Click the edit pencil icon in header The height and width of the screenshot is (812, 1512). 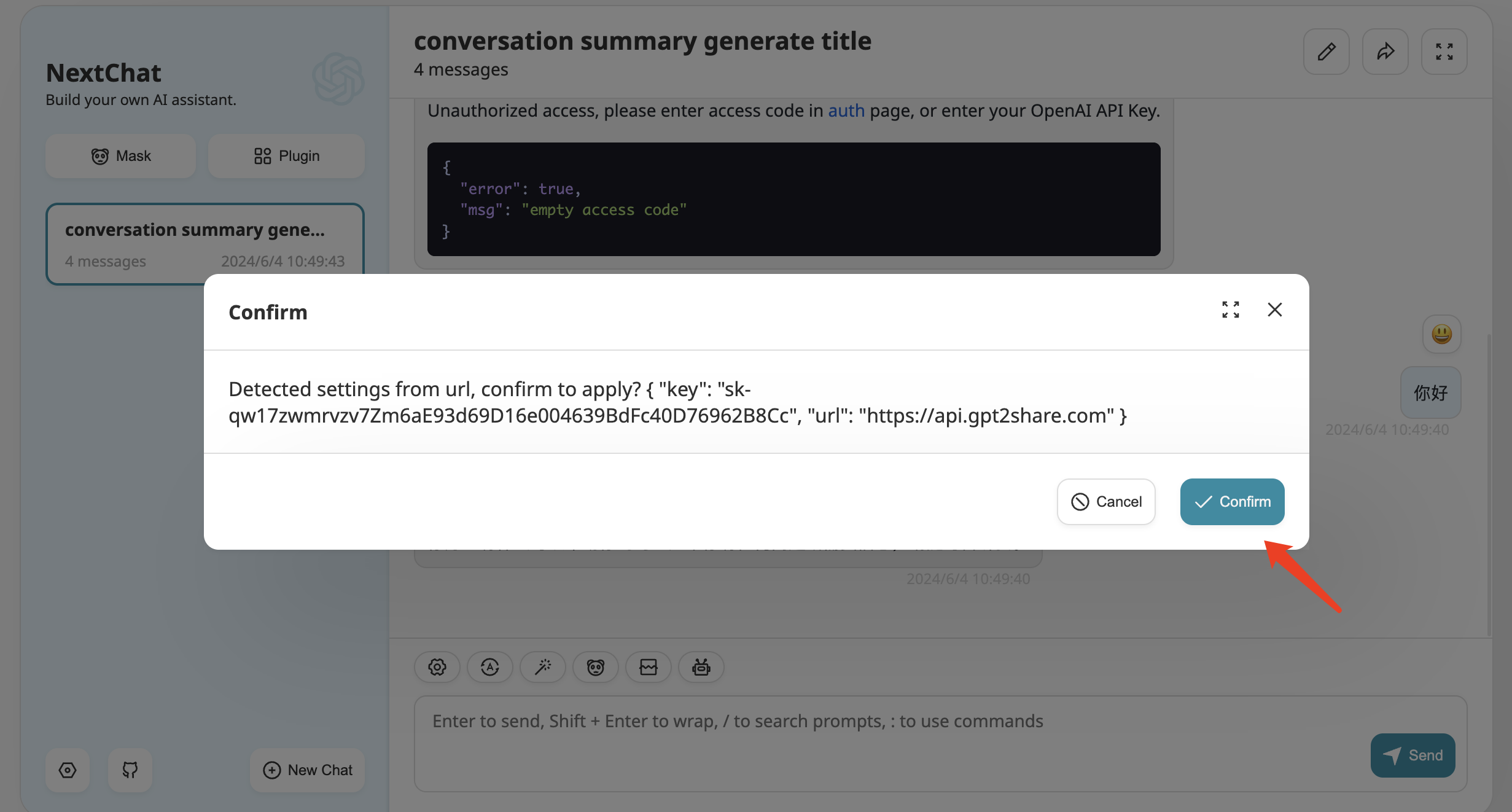click(1326, 52)
